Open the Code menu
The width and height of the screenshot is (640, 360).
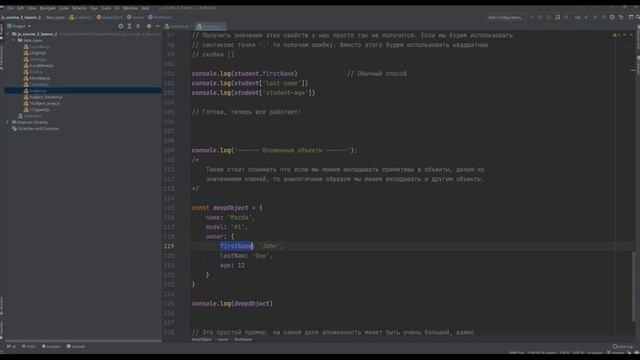click(64, 8)
